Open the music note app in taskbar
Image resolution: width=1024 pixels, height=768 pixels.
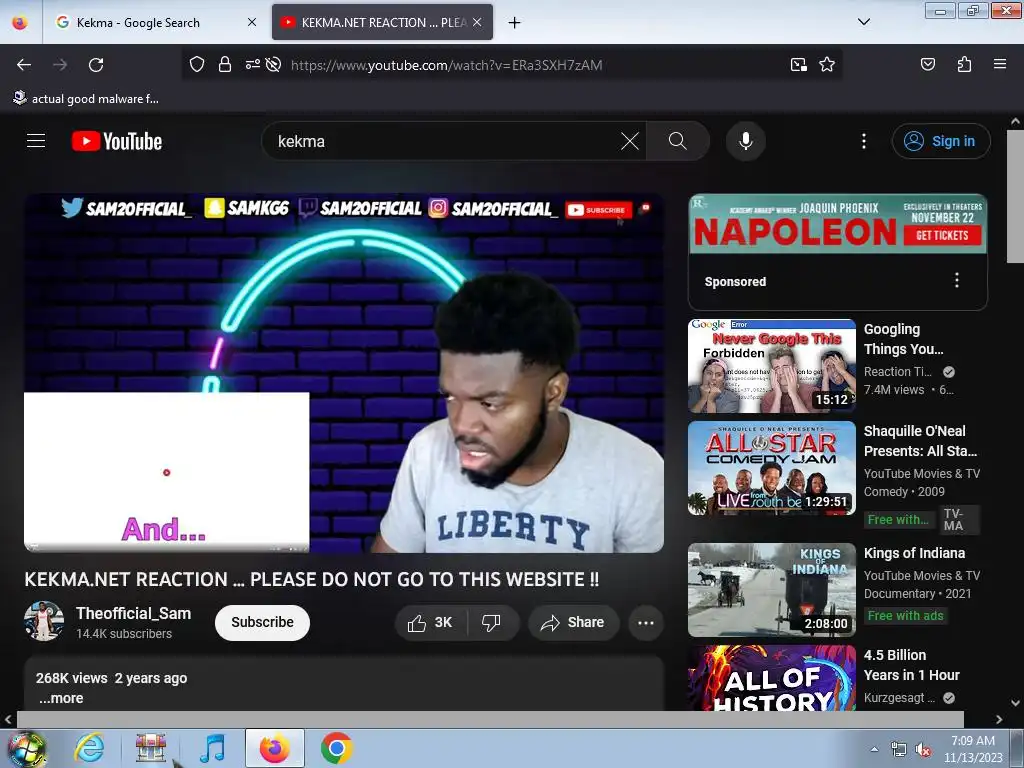click(212, 748)
